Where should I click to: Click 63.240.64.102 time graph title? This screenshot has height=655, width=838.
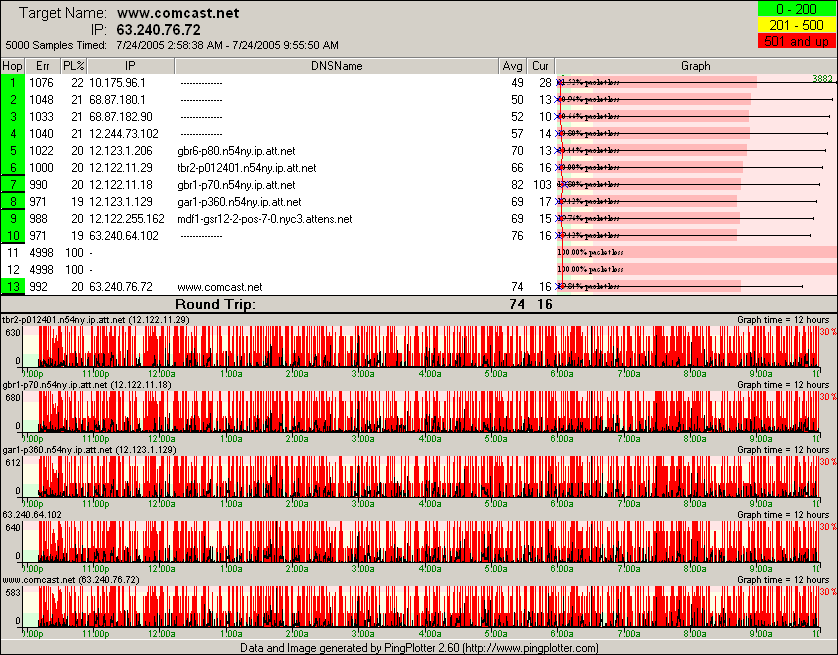(32, 515)
